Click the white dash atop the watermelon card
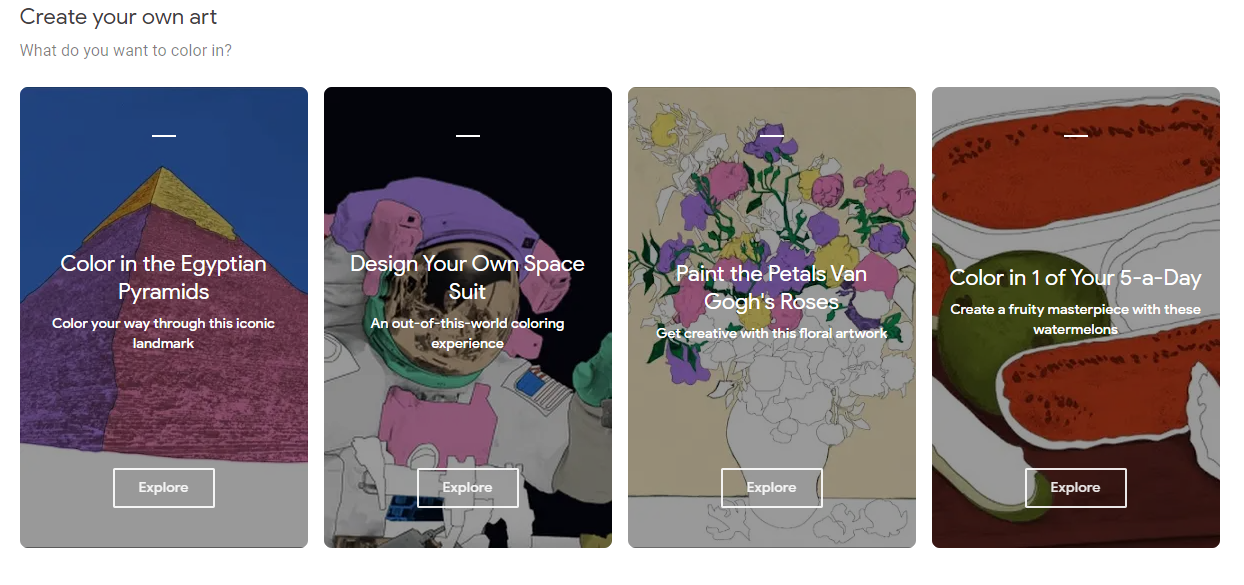Viewport: 1244px width, 585px height. point(1076,136)
